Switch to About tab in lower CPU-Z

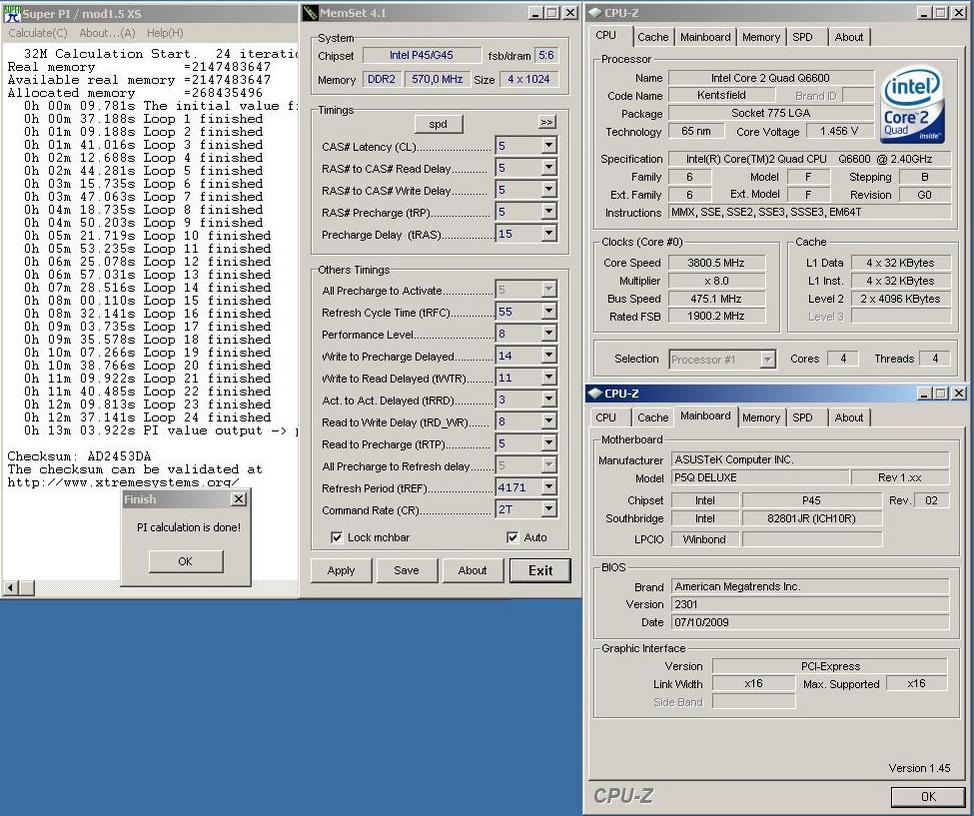coord(849,418)
